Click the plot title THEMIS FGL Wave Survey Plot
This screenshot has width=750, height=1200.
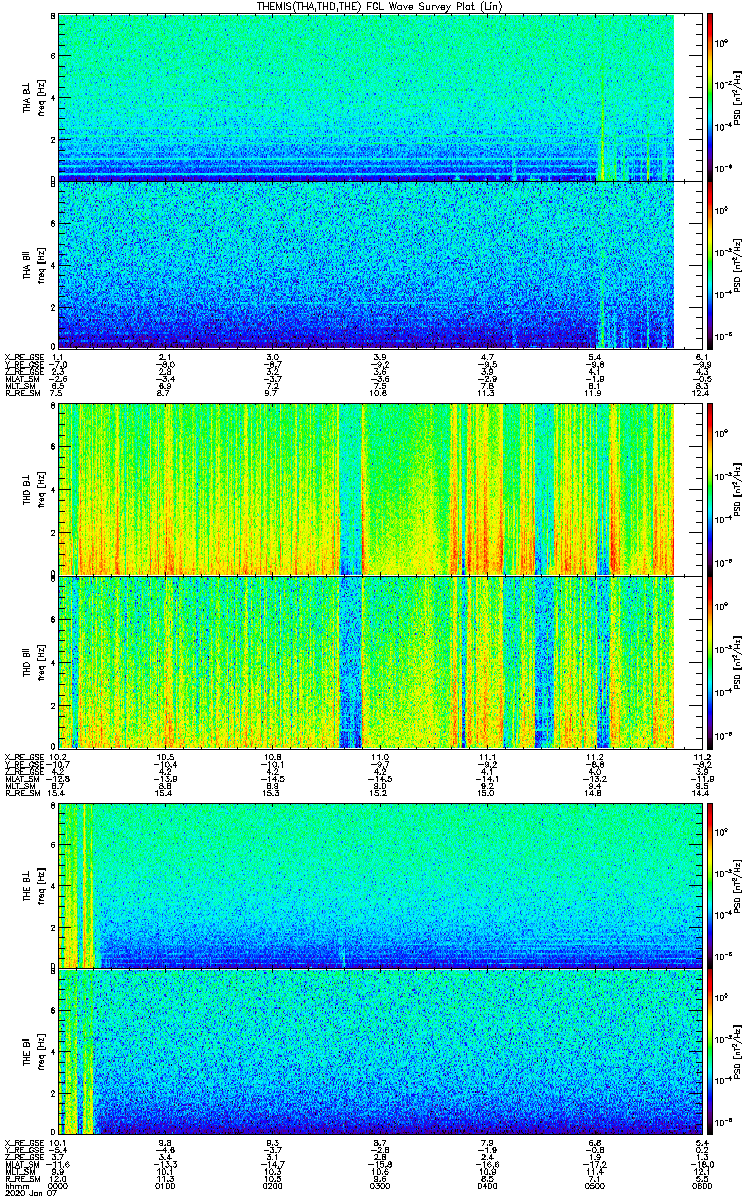coord(379,6)
